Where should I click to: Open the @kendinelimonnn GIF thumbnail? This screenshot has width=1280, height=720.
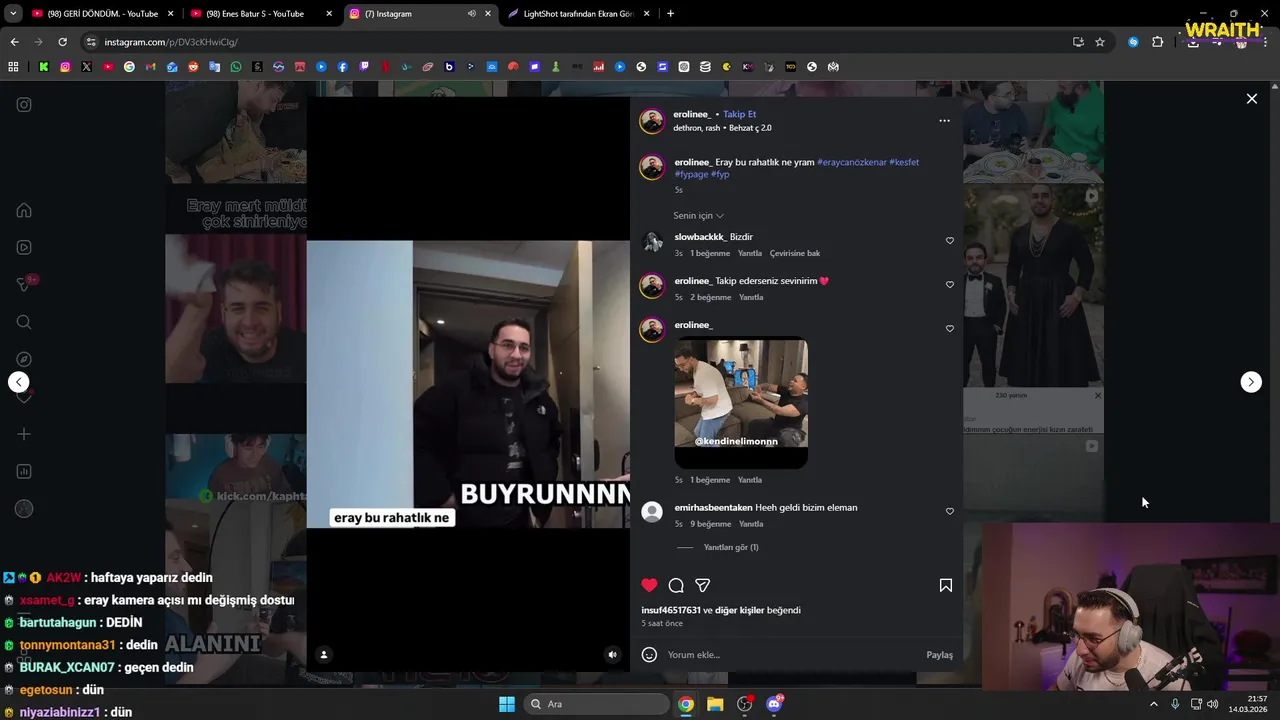(741, 403)
